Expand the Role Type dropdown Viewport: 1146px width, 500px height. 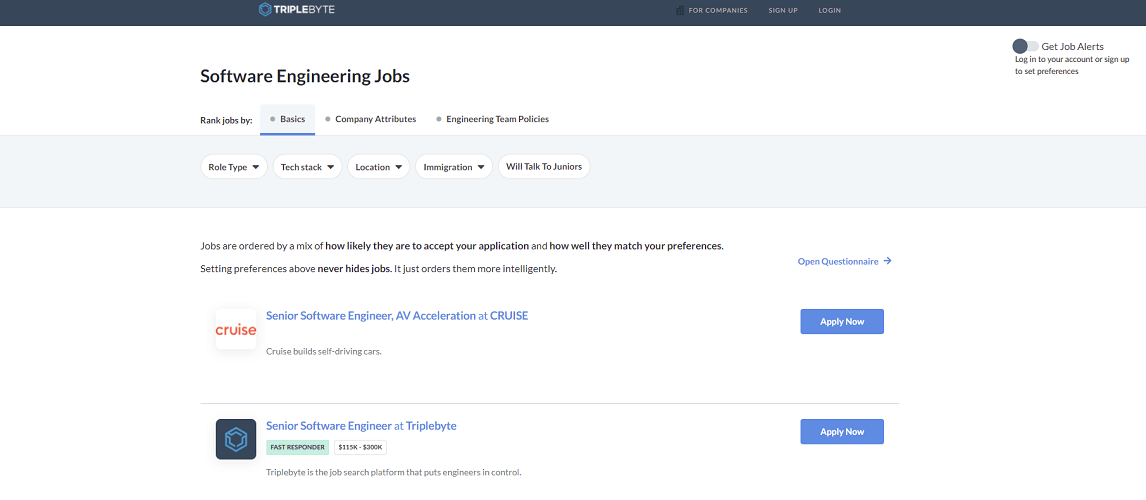pyautogui.click(x=234, y=167)
